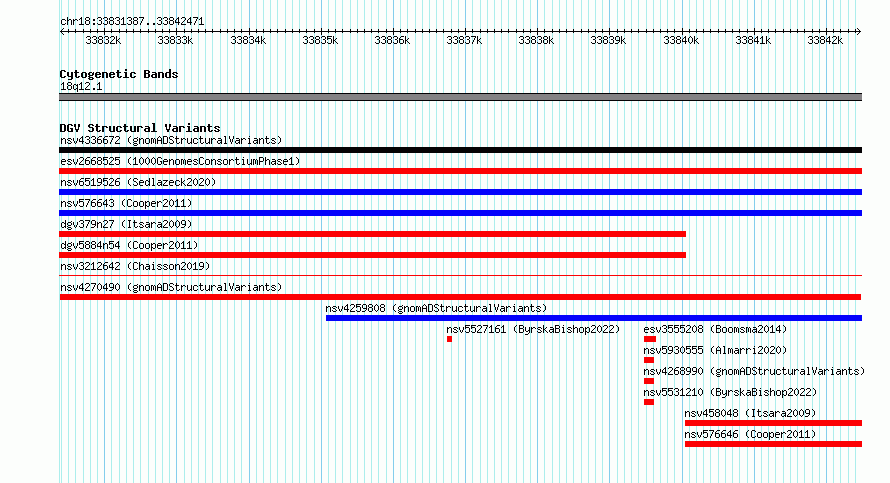Click the ruler's left arrow end
890x483 pixels.
(62, 31)
